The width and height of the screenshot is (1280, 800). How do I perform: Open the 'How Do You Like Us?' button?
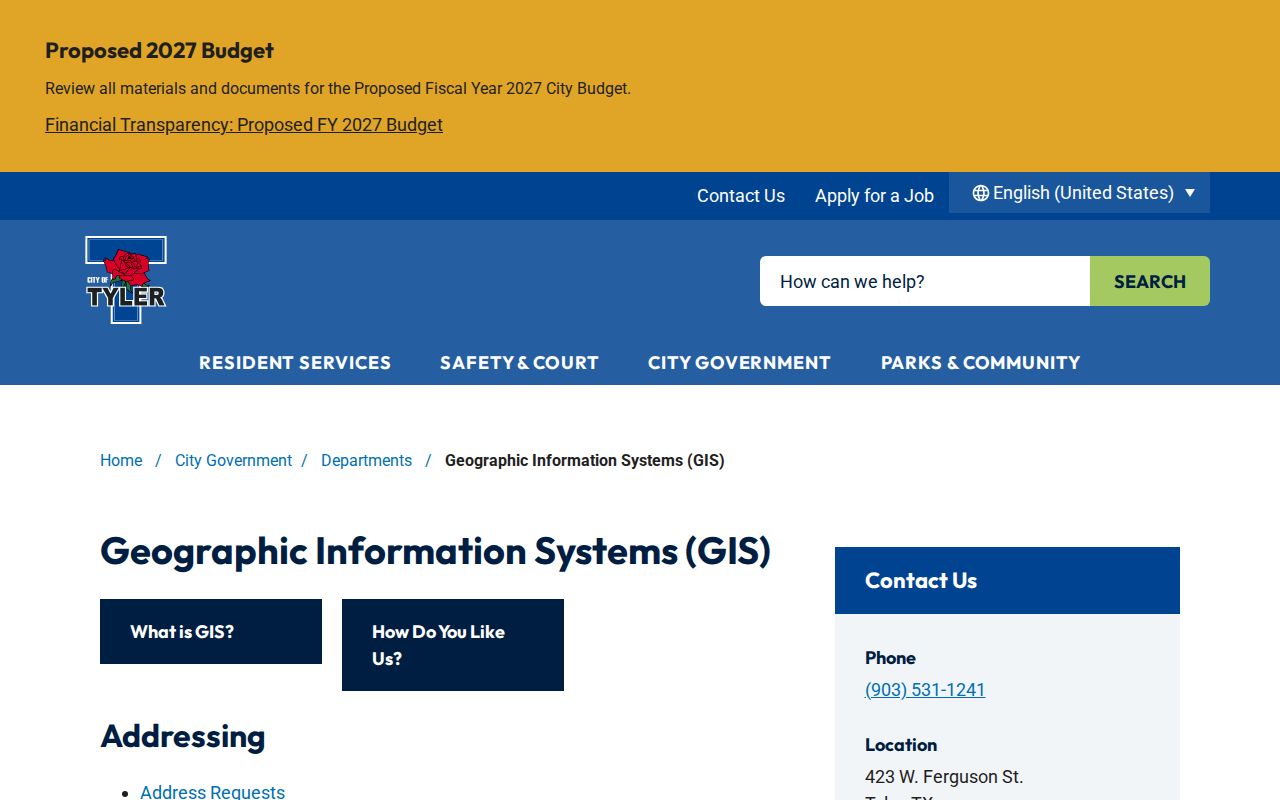453,645
